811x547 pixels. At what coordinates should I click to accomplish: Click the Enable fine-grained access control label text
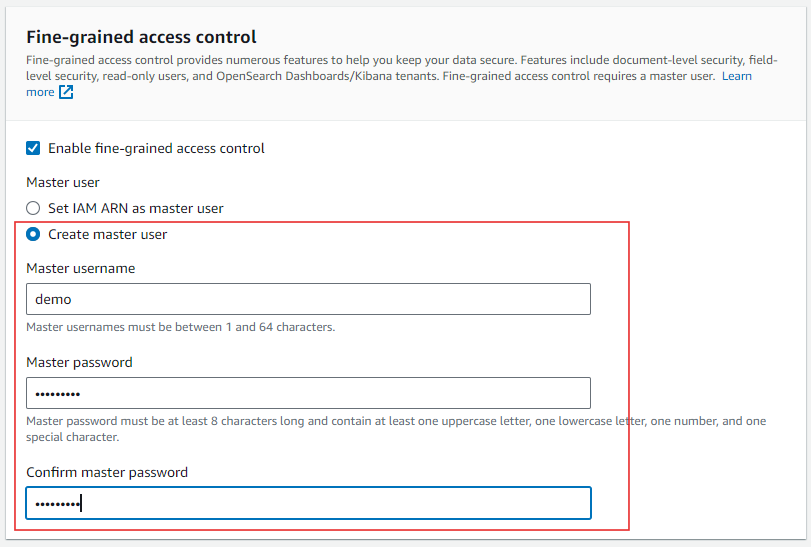156,148
